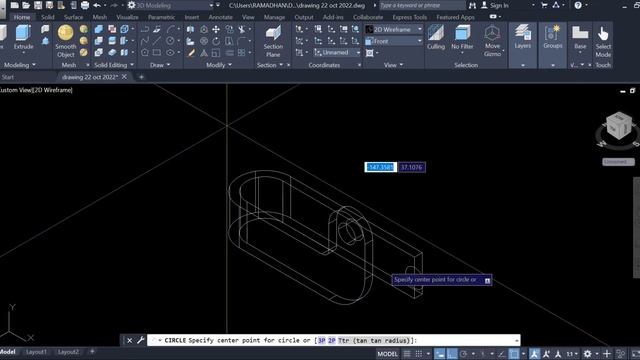Cancel the command with command line X
640x360 pixels.
(x=129, y=340)
